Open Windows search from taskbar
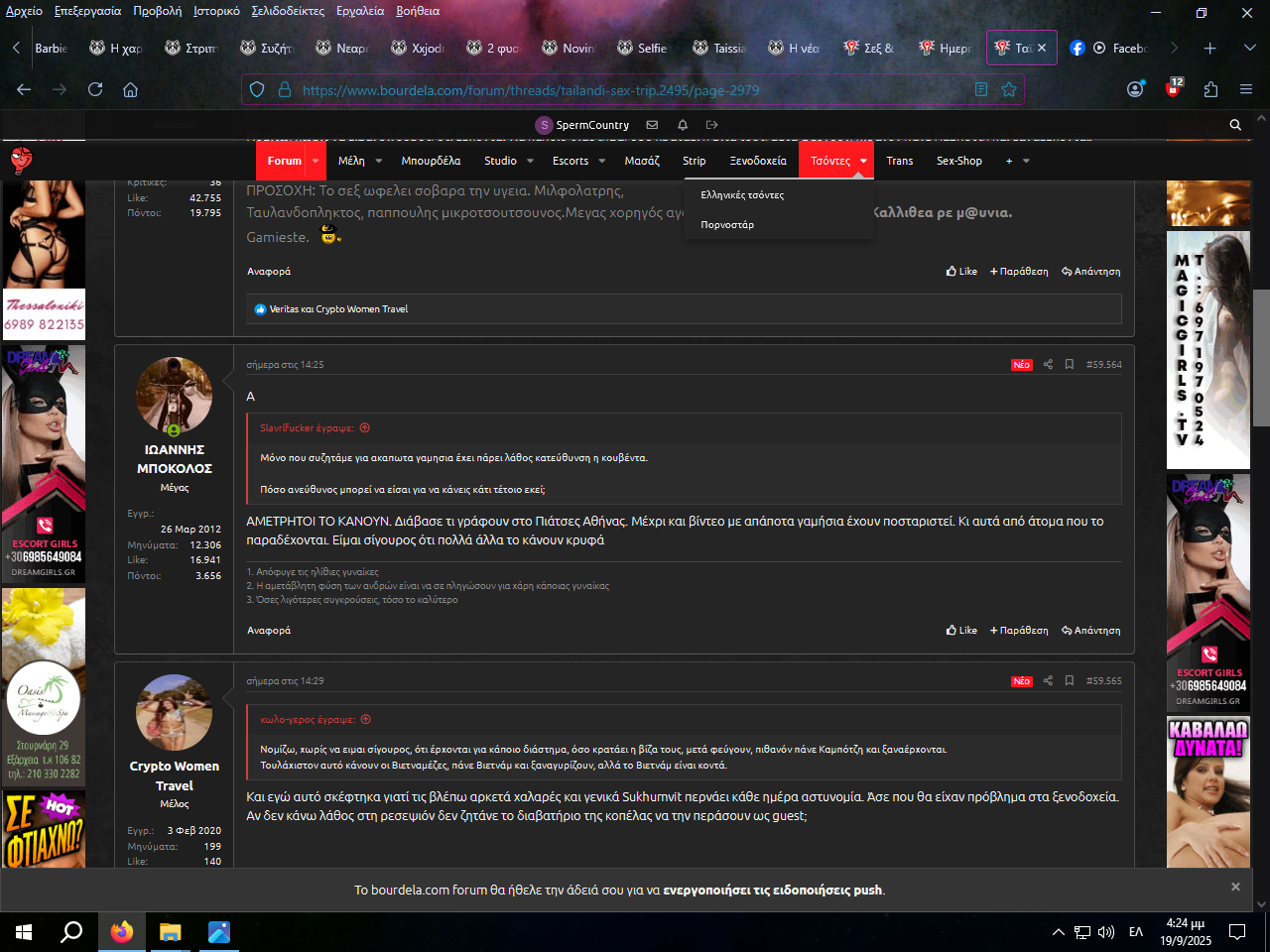 pos(71,932)
